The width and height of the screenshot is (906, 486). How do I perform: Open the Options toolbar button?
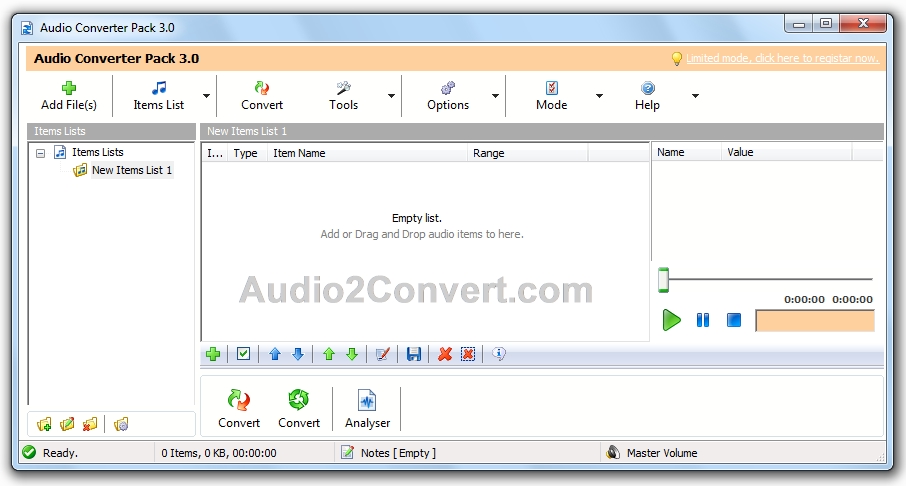pos(448,96)
